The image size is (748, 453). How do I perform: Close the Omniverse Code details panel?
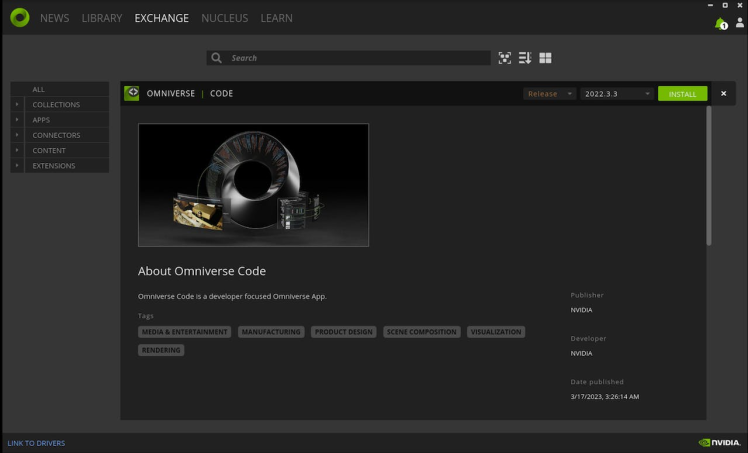pyautogui.click(x=723, y=93)
